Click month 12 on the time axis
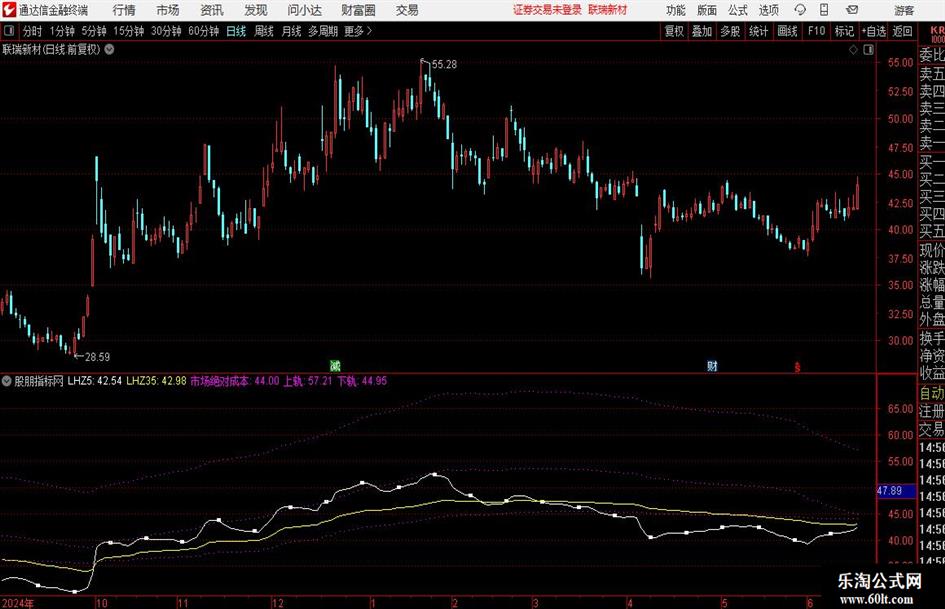Screen dimensions: 945x609 coord(278,603)
